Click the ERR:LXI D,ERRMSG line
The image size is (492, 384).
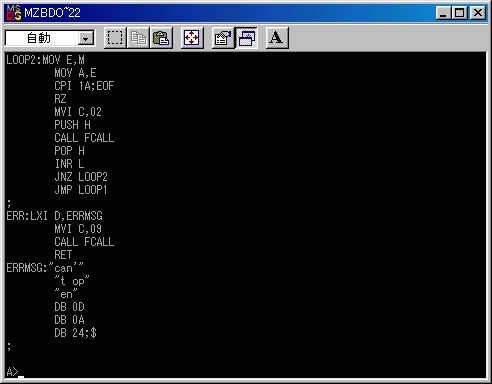(54, 216)
